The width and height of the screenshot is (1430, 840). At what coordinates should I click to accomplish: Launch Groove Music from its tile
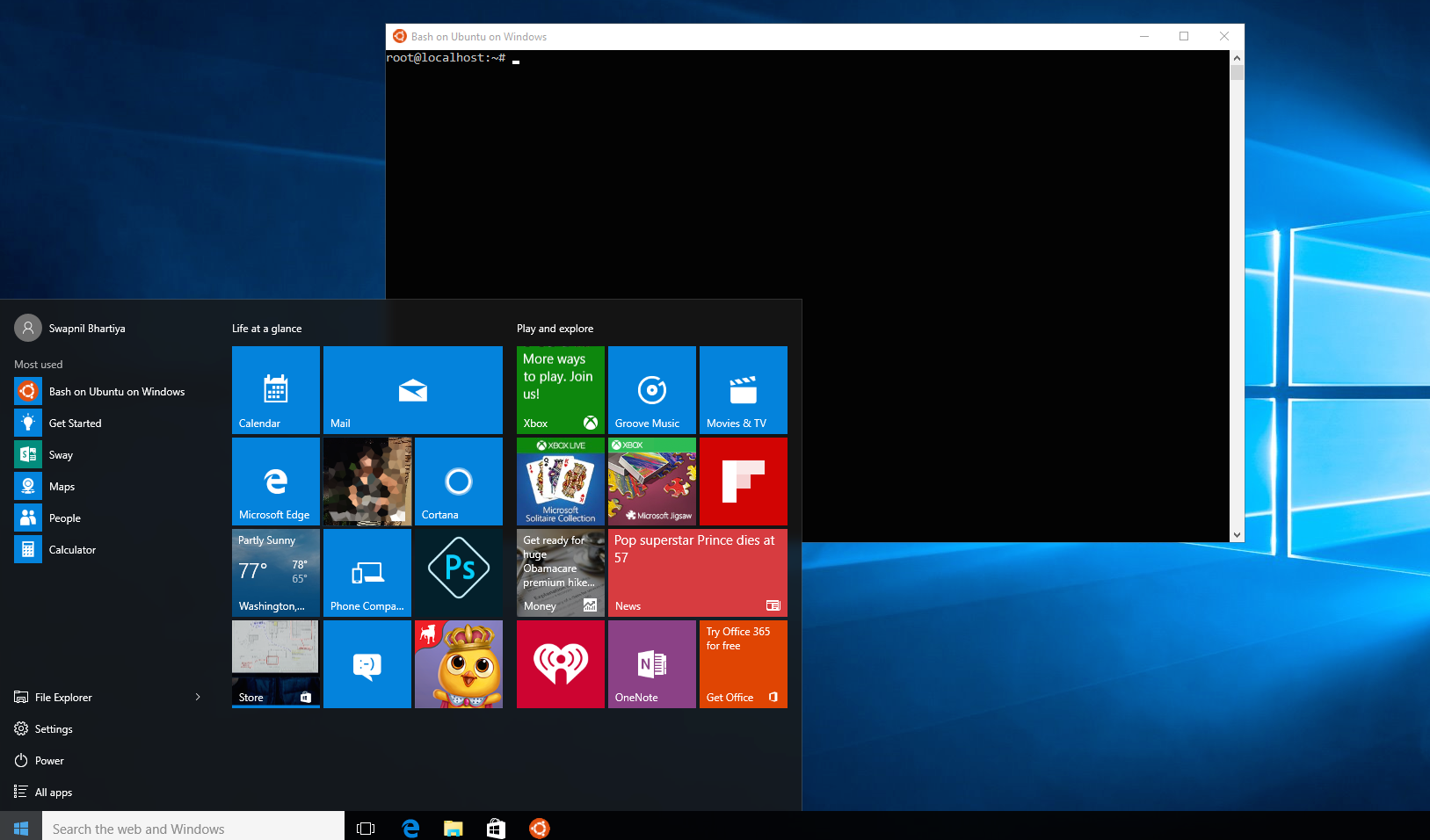click(x=651, y=390)
